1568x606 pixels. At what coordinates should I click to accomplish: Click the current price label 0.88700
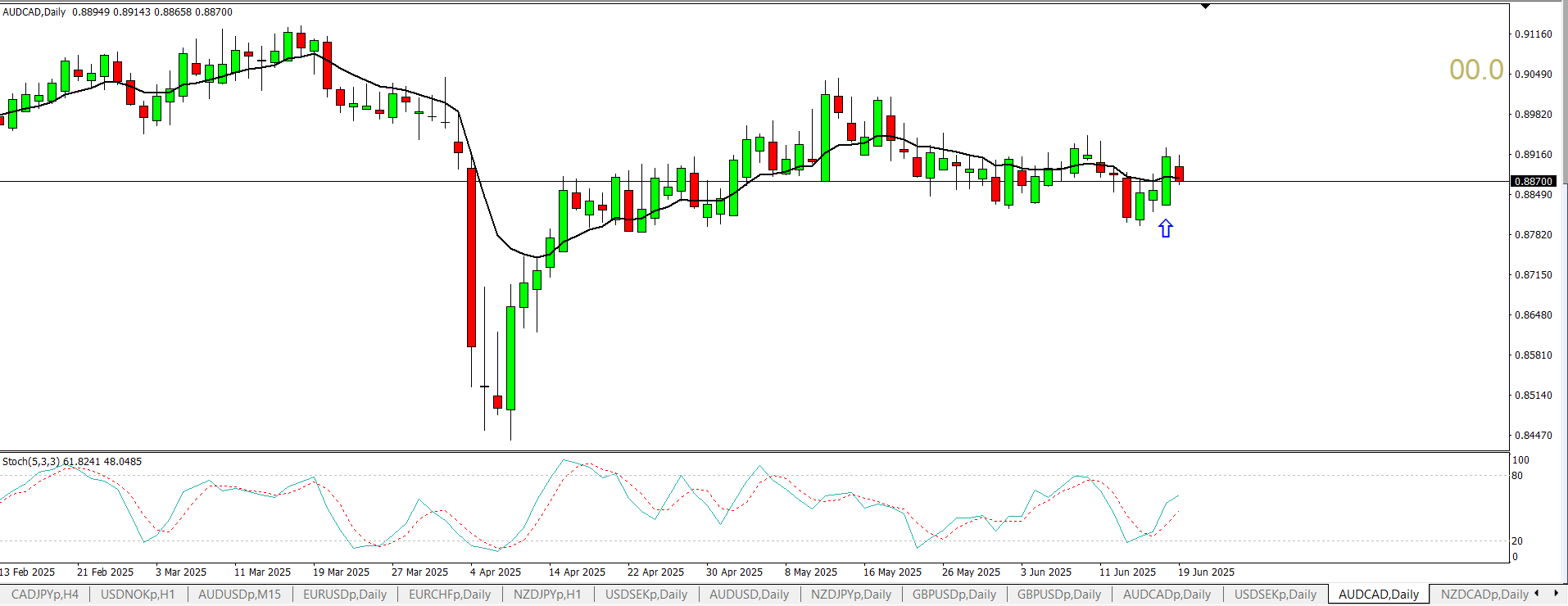pos(1533,181)
